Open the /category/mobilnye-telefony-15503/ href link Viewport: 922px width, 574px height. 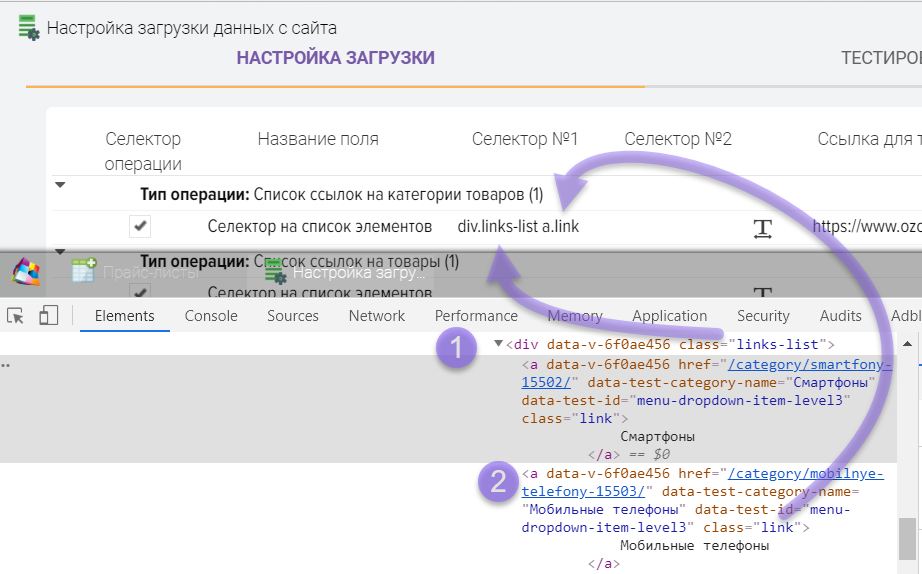tap(805, 473)
